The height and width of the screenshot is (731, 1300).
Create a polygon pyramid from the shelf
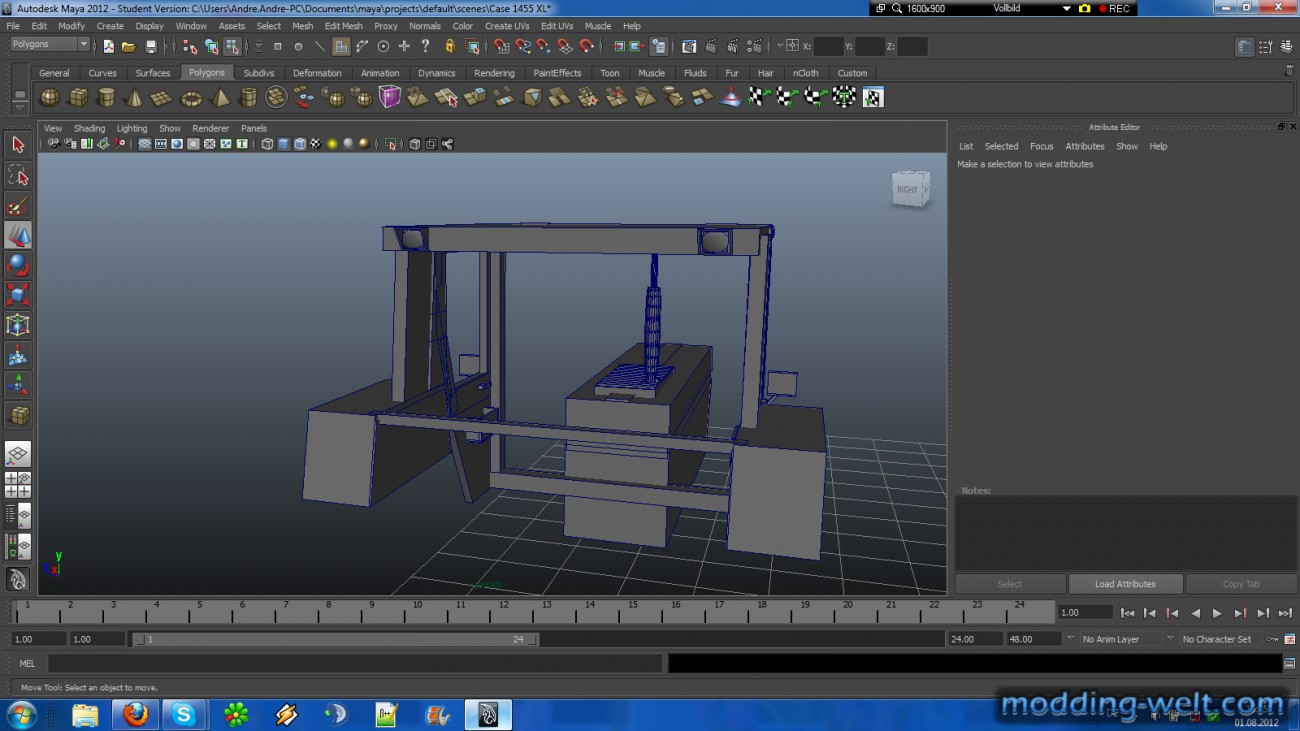click(x=219, y=97)
